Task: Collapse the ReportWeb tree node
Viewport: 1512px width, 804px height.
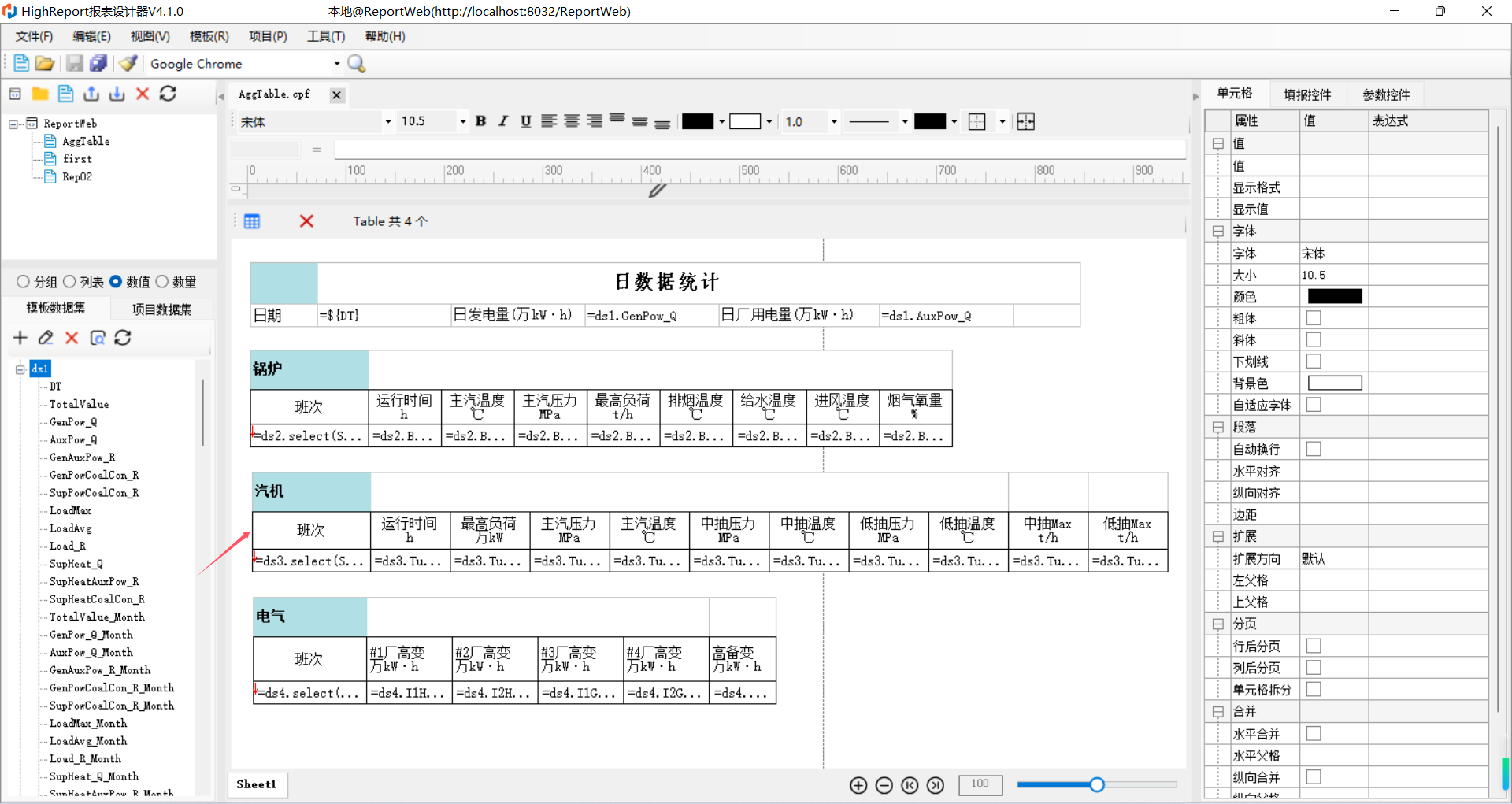Action: pos(13,124)
